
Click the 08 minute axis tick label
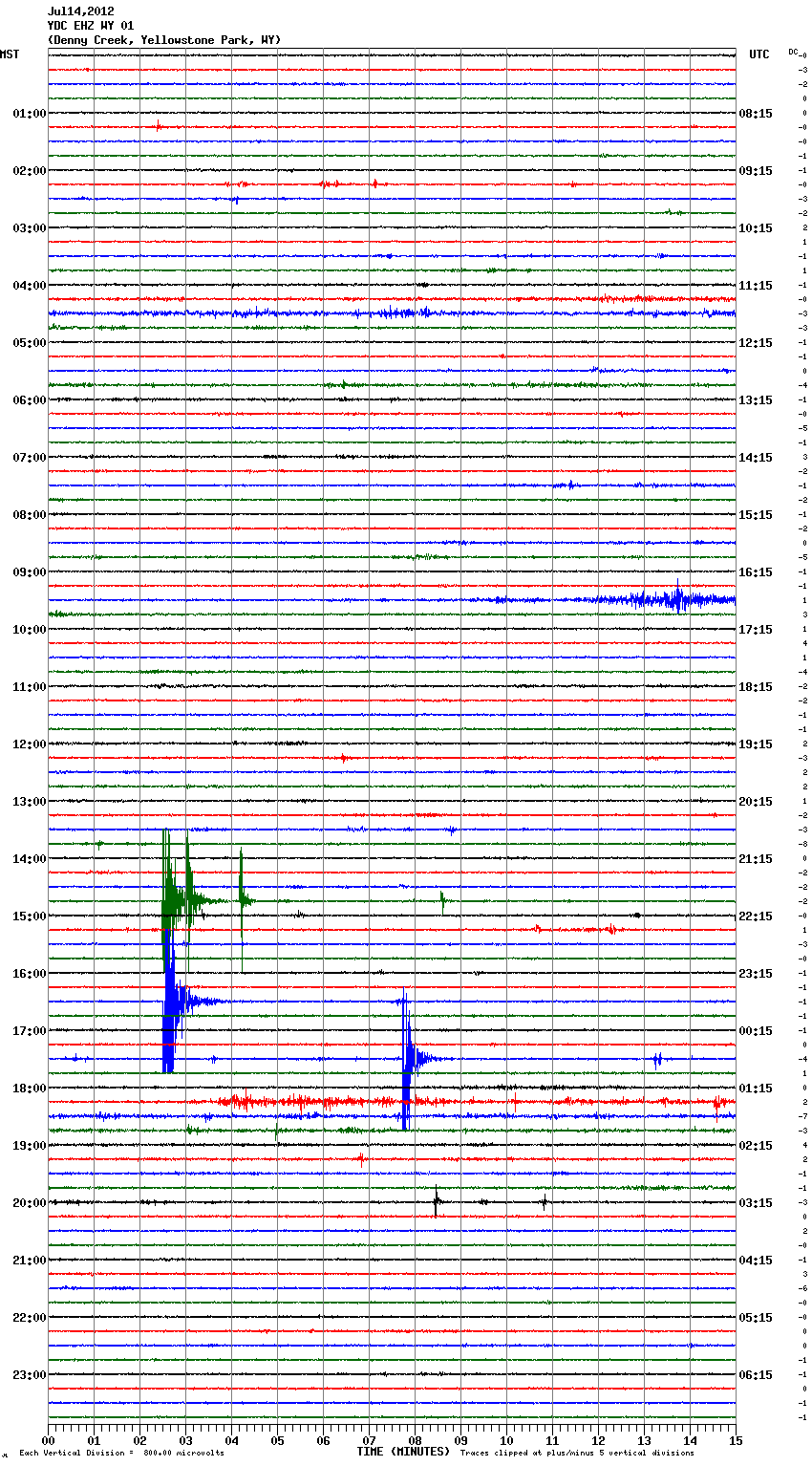coord(415,1440)
